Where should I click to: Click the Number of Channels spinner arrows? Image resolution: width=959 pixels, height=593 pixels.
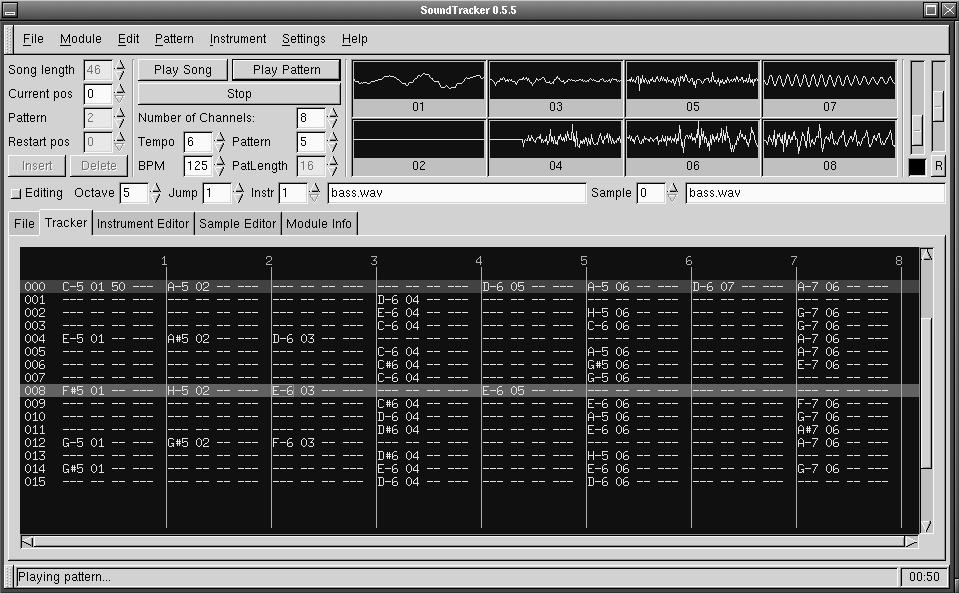pyautogui.click(x=333, y=118)
